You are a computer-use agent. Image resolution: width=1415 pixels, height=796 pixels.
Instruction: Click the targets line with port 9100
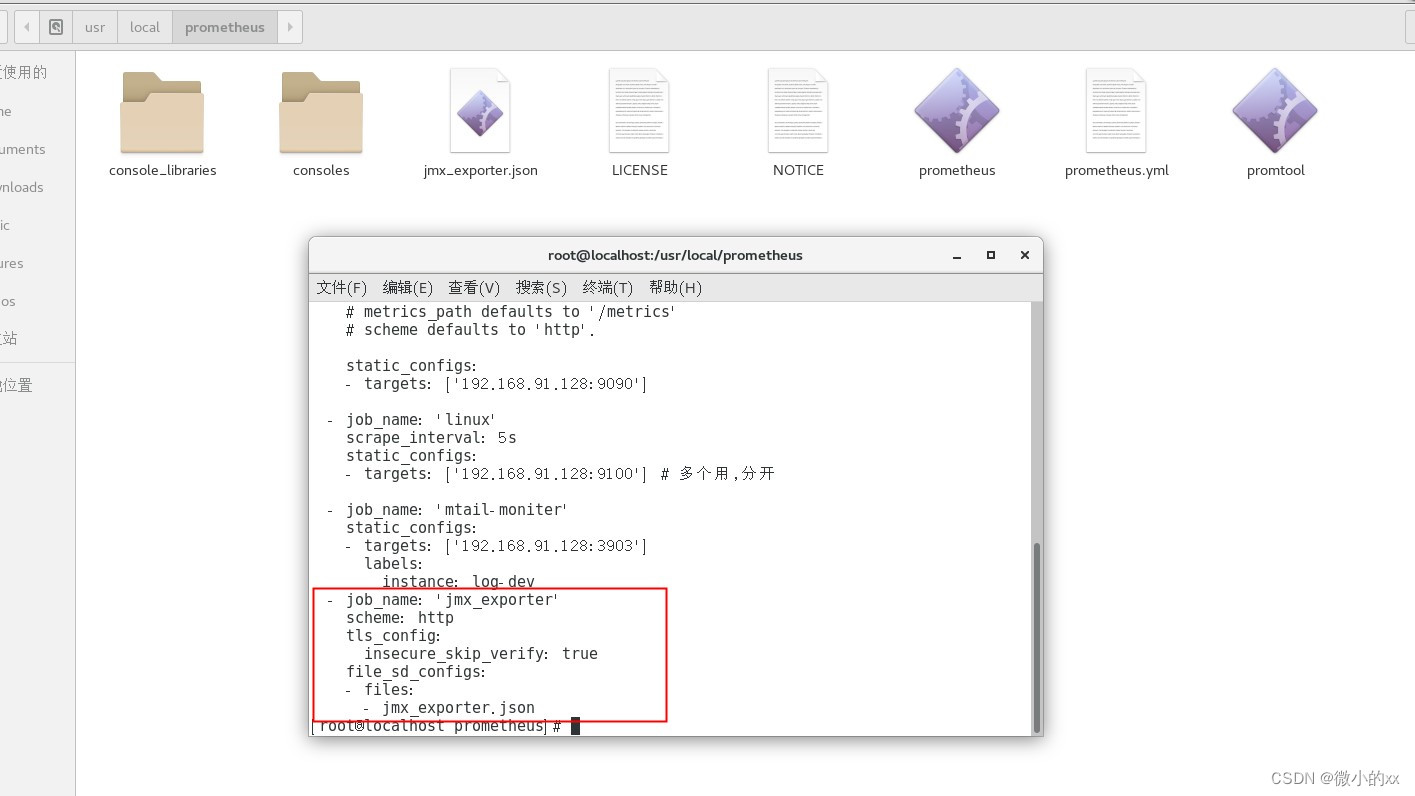pos(497,474)
